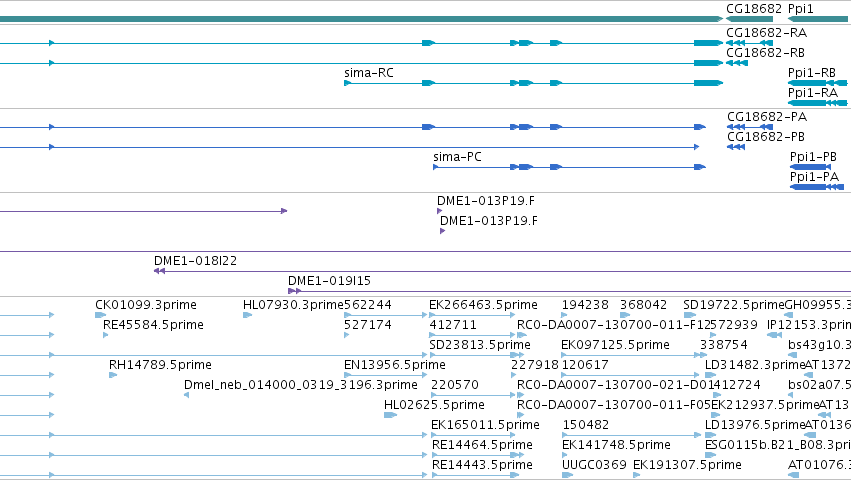Click the 412711 feature label

tap(453, 325)
